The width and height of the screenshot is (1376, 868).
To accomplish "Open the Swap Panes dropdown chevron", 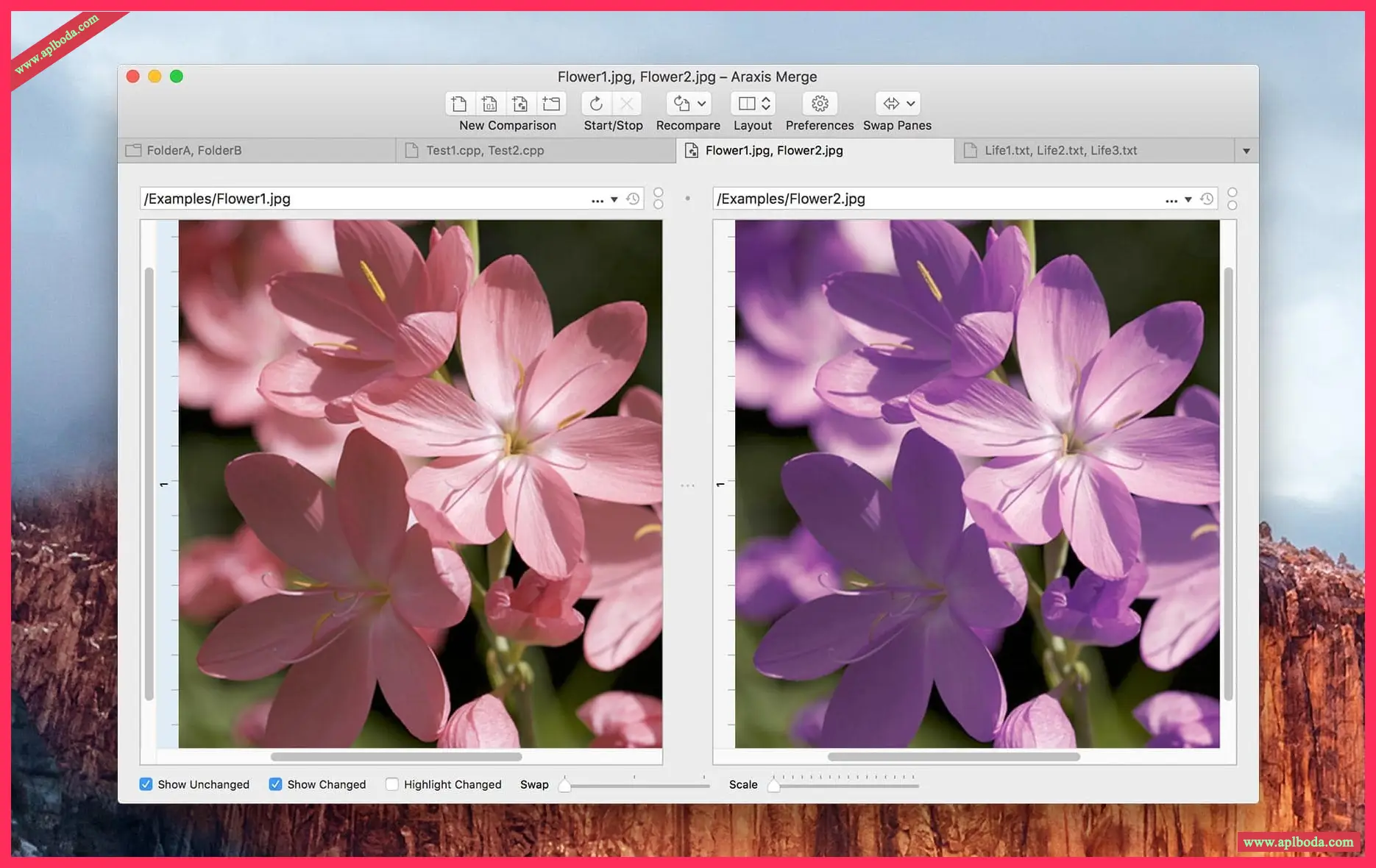I will coord(911,104).
